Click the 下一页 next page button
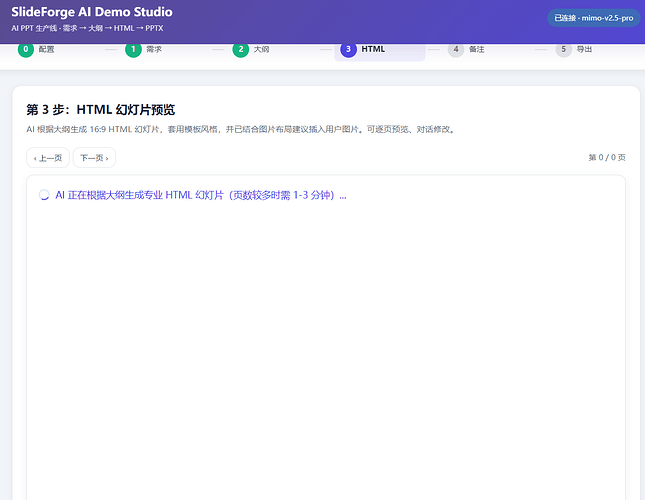The height and width of the screenshot is (500, 645). point(94,158)
